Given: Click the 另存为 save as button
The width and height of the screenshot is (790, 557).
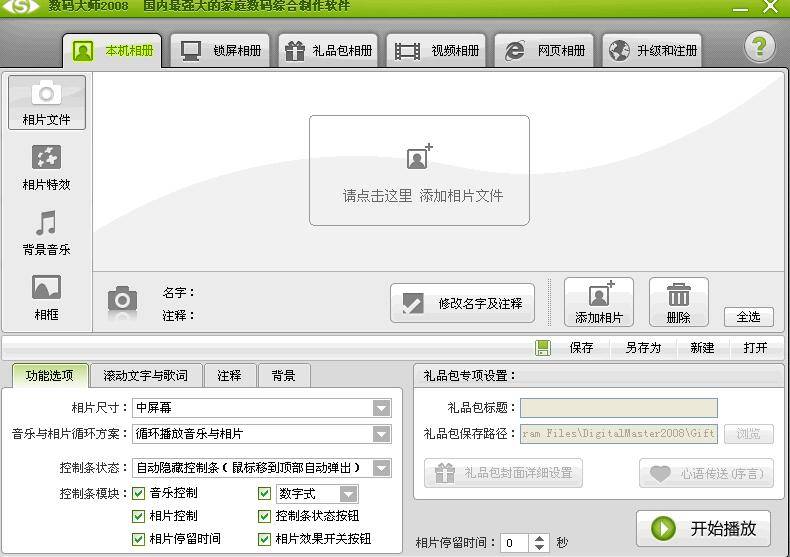Looking at the screenshot, I should click(x=643, y=348).
